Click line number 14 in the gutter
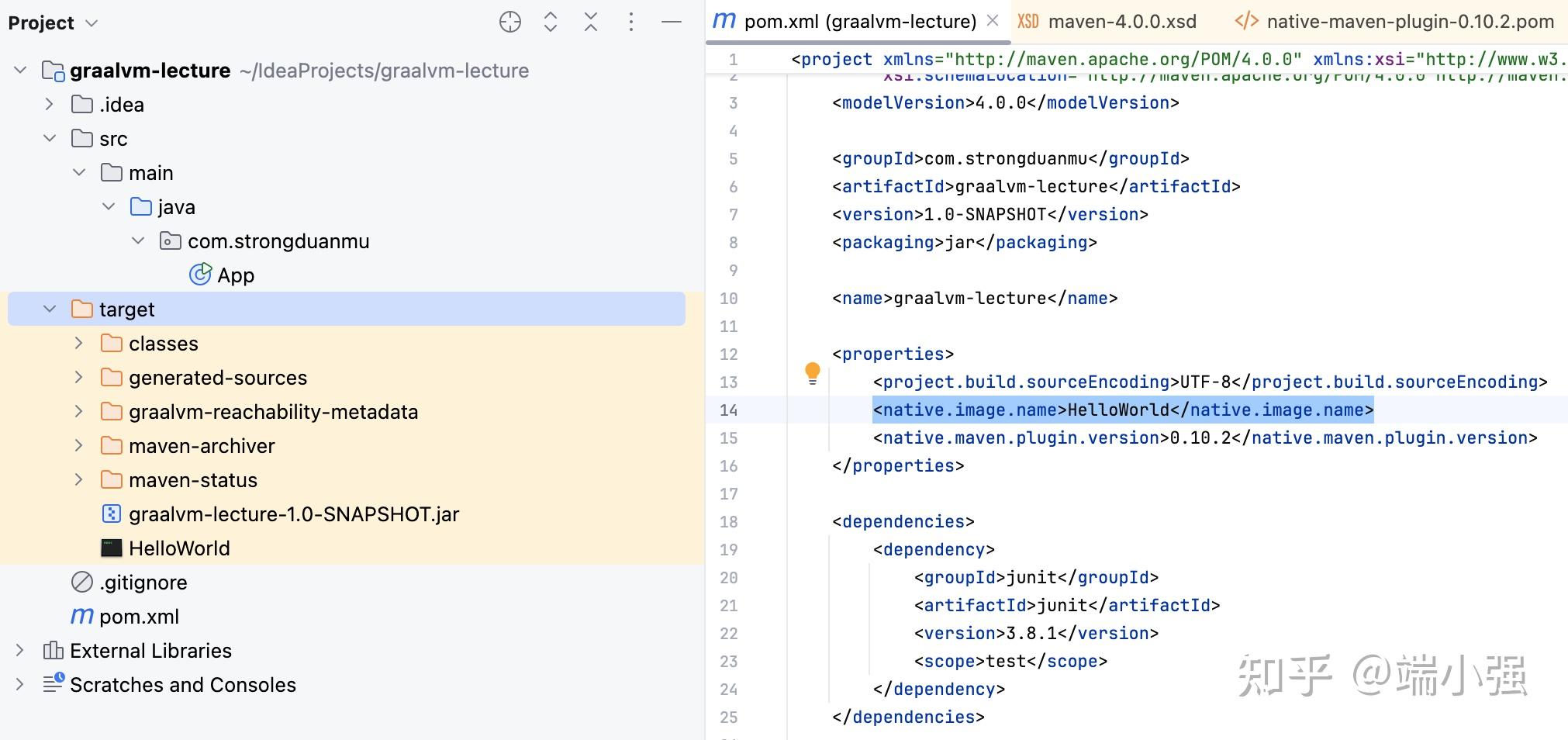 [729, 410]
